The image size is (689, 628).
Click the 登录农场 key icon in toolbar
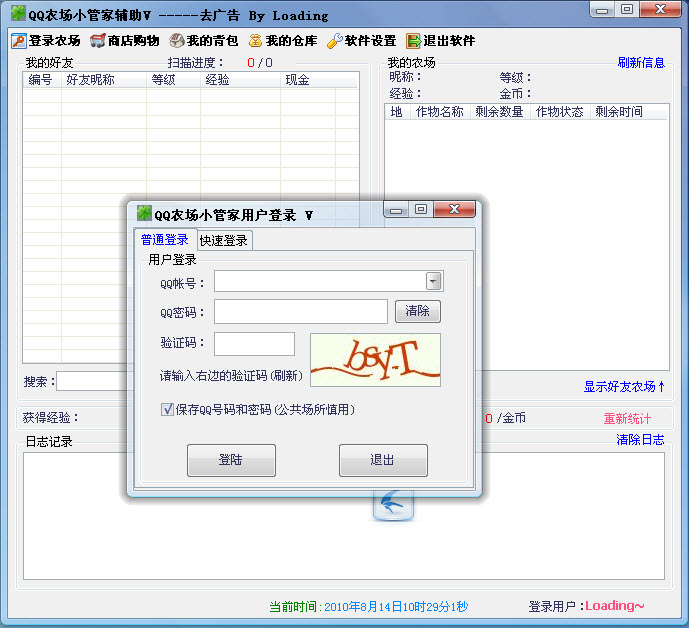(19, 41)
